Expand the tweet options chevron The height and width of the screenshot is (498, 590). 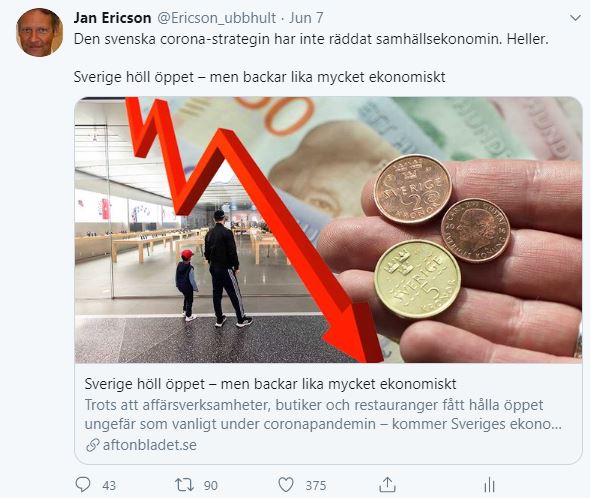pos(575,18)
